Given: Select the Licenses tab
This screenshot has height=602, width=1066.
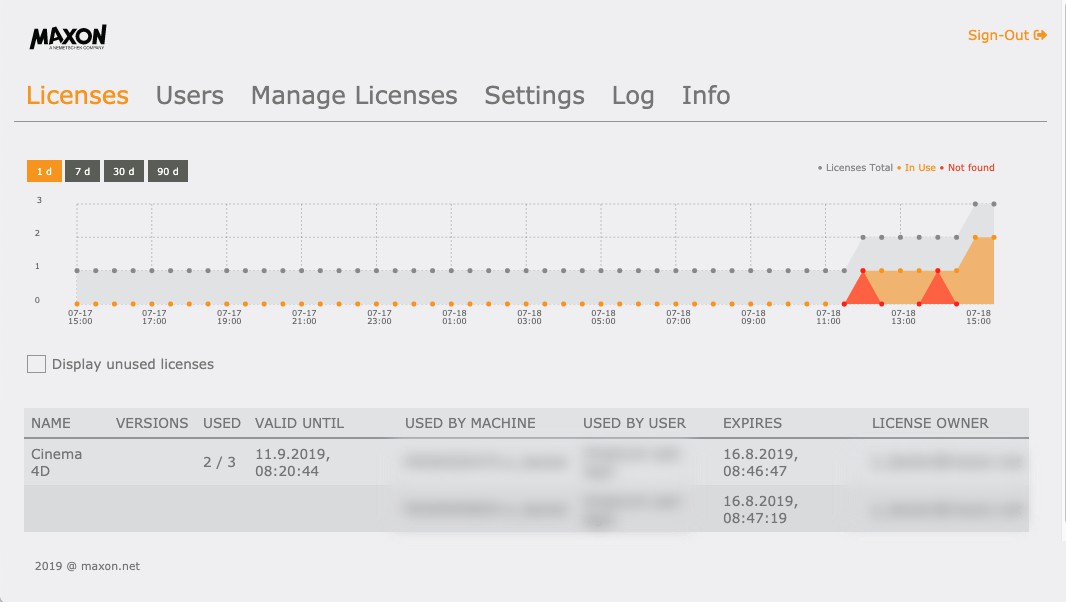Looking at the screenshot, I should (x=78, y=95).
